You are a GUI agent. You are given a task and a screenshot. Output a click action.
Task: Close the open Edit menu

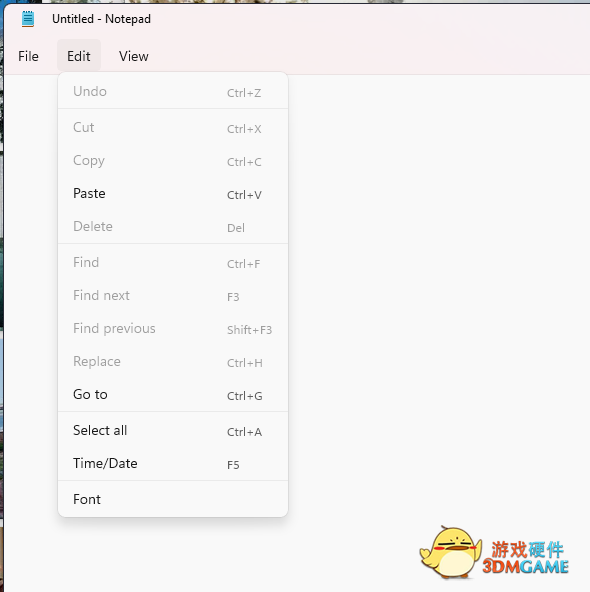79,56
